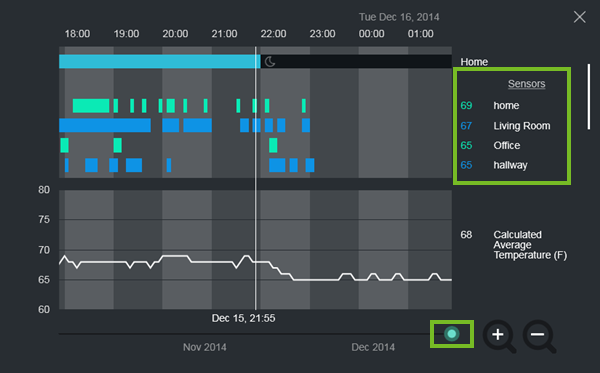Select the hallway sensor label
This screenshot has width=600, height=373.
(510, 165)
